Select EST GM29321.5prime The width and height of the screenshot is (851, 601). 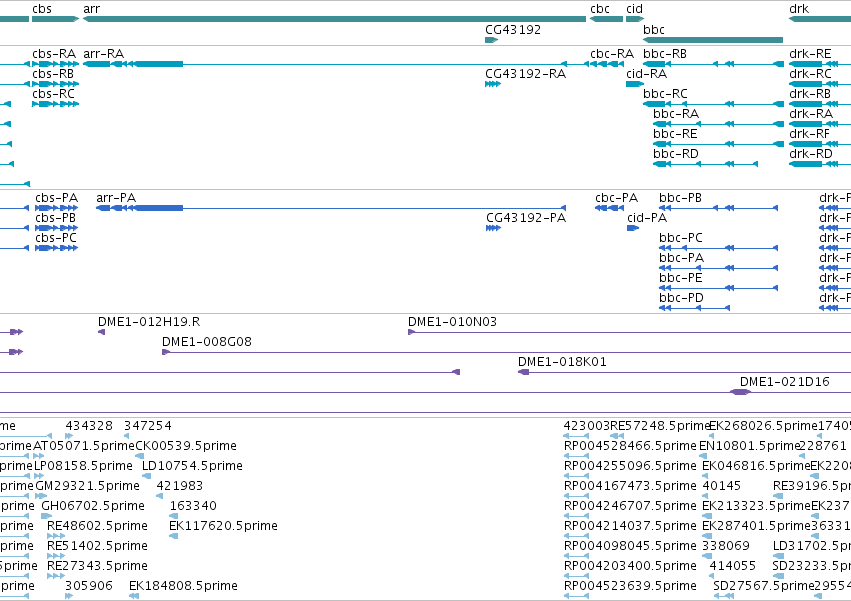[41, 496]
